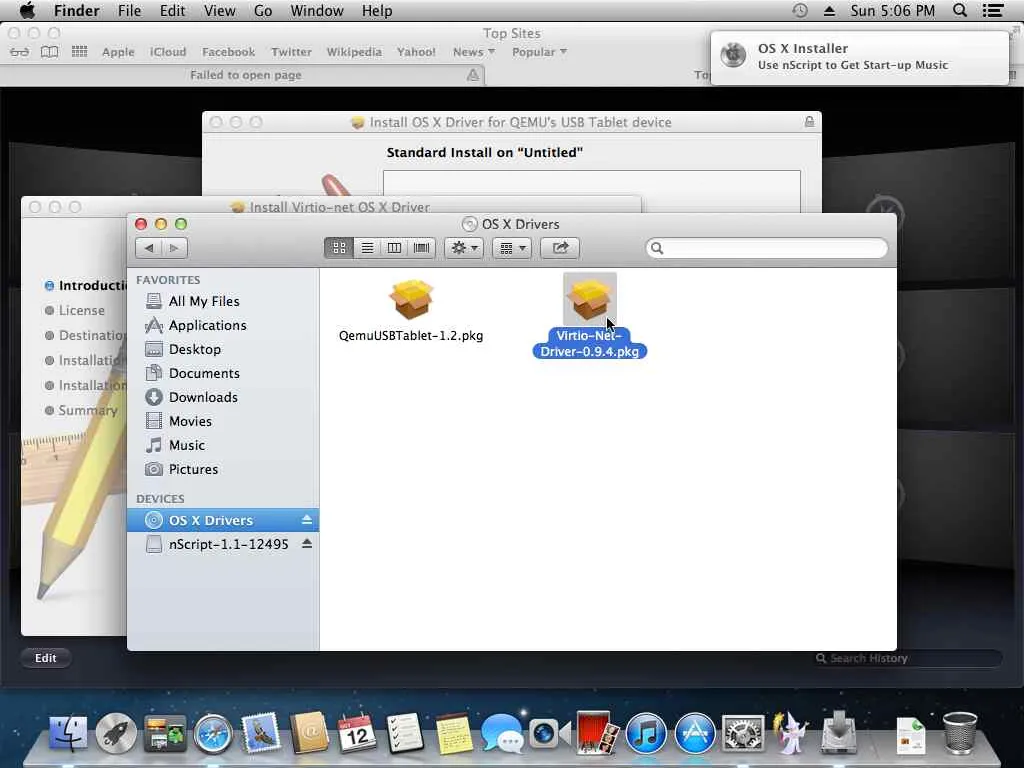Open the Go menu
The image size is (1024, 768).
263,10
